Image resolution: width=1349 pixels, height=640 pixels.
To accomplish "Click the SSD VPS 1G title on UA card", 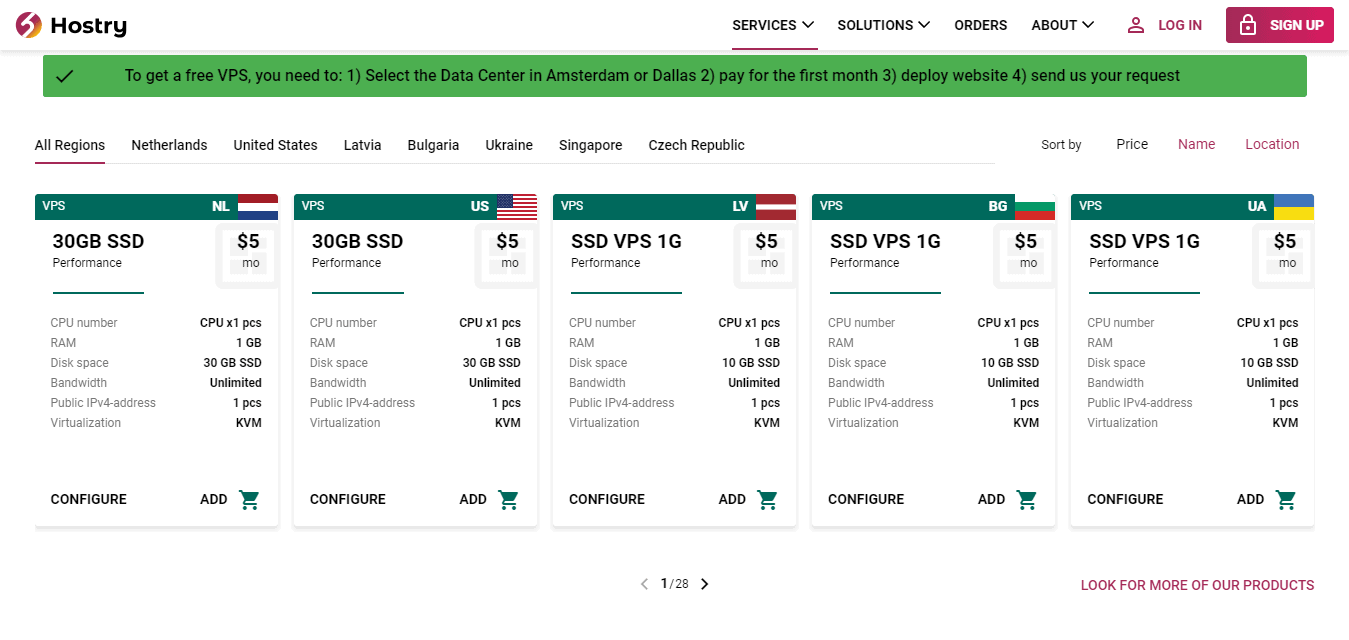I will [x=1144, y=241].
